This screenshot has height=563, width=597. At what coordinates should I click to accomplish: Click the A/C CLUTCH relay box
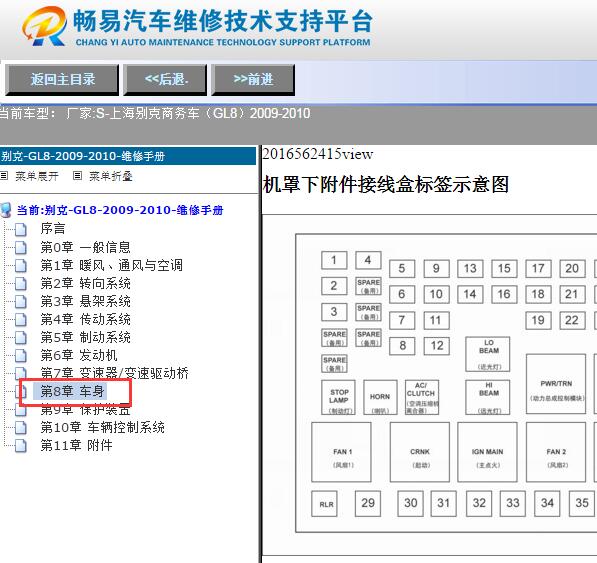pyautogui.click(x=422, y=397)
